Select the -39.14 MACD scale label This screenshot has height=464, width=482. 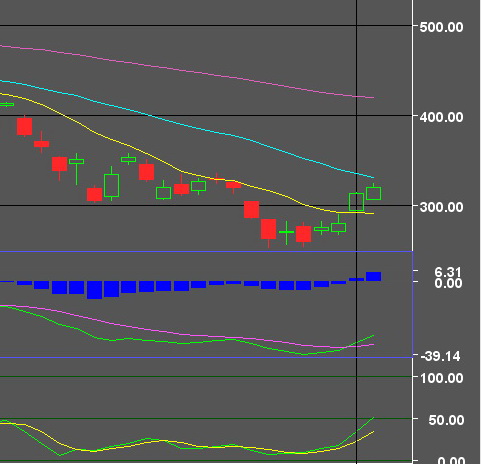click(440, 356)
